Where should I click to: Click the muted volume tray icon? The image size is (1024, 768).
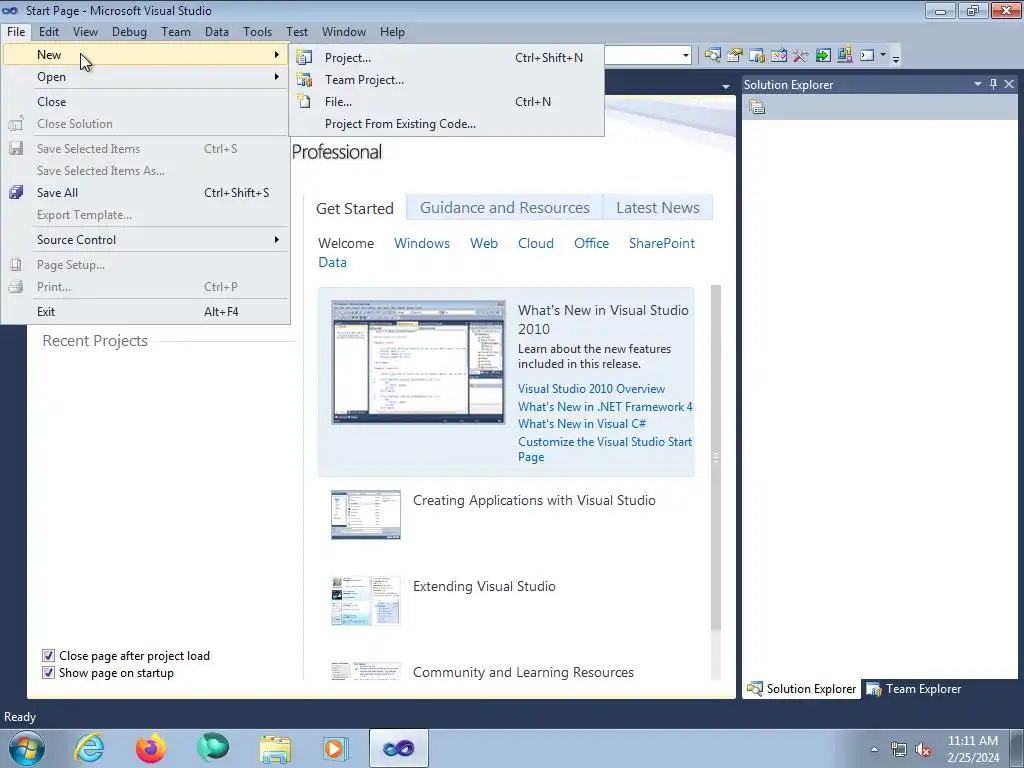pos(923,750)
